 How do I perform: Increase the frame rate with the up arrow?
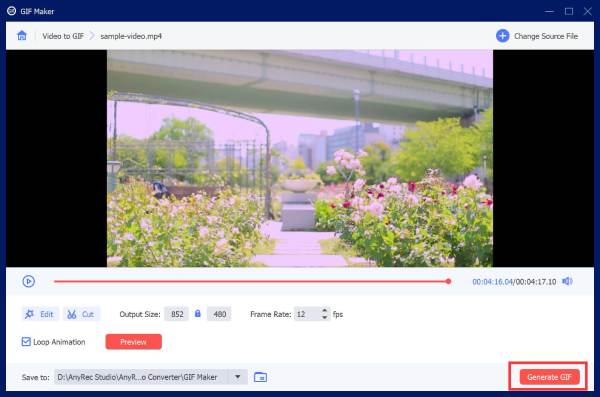tap(324, 311)
